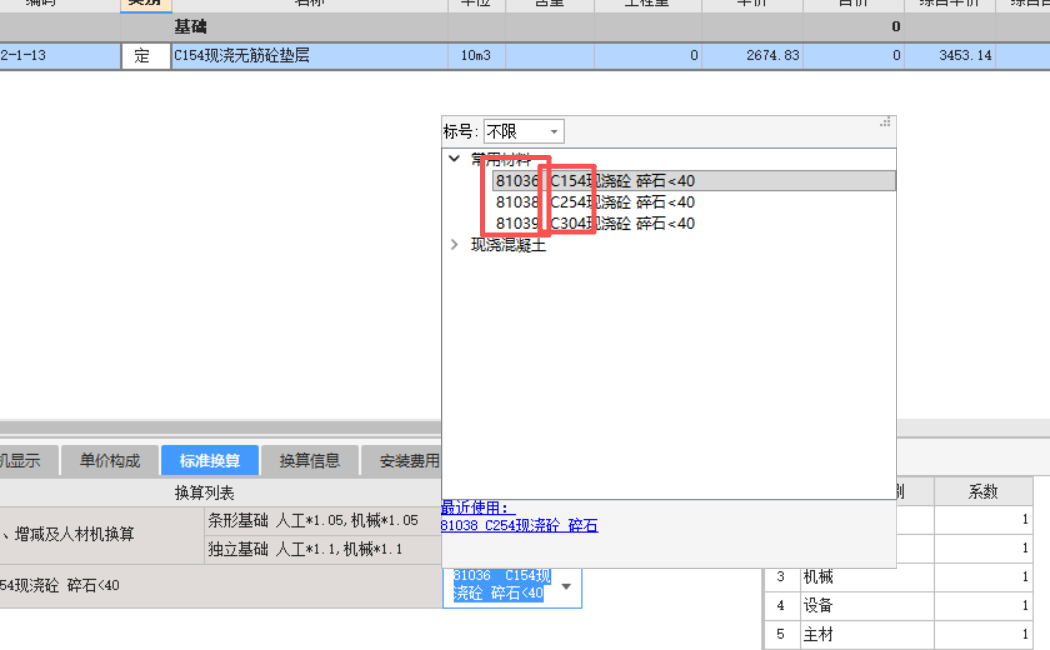Expand the 现浇混凝土 tree node
This screenshot has height=650, width=1050.
(455, 244)
